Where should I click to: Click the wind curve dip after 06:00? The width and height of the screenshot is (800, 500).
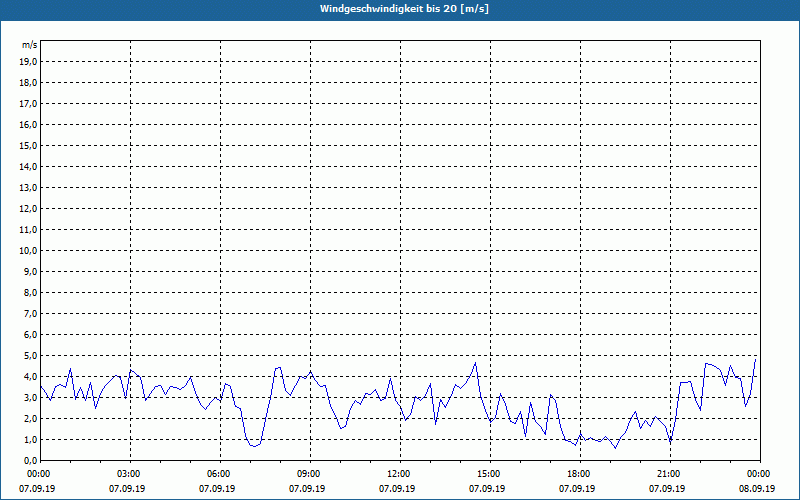[254, 446]
